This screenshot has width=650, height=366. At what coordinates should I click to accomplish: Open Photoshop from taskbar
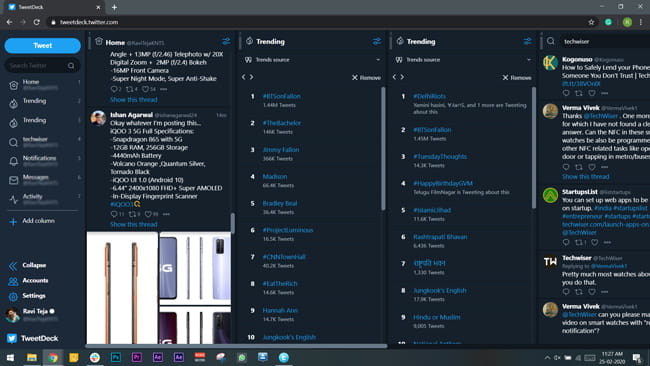pos(116,357)
